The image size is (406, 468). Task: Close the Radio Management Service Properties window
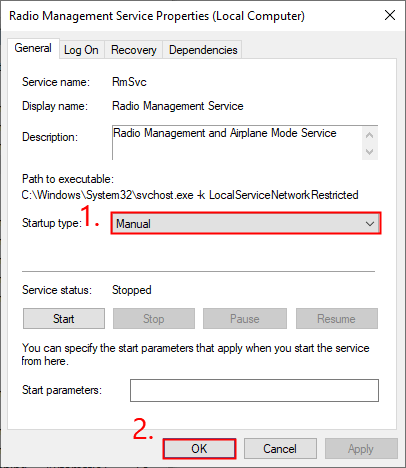pyautogui.click(x=390, y=15)
